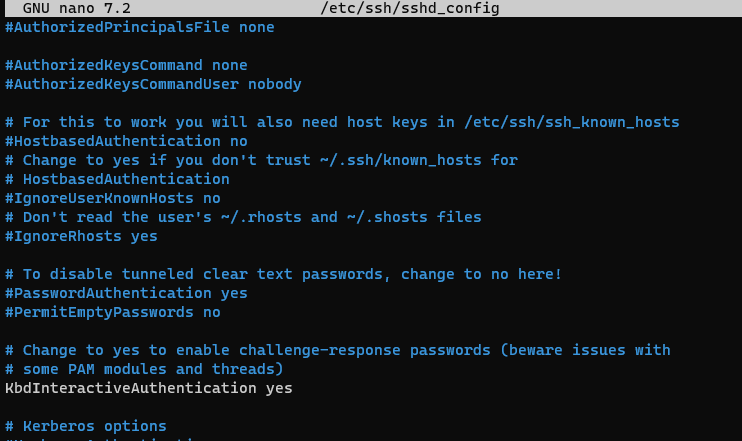Click the /etc/ssh/sshd_config filename in title bar
Image resolution: width=742 pixels, height=441 pixels.
pos(410,8)
